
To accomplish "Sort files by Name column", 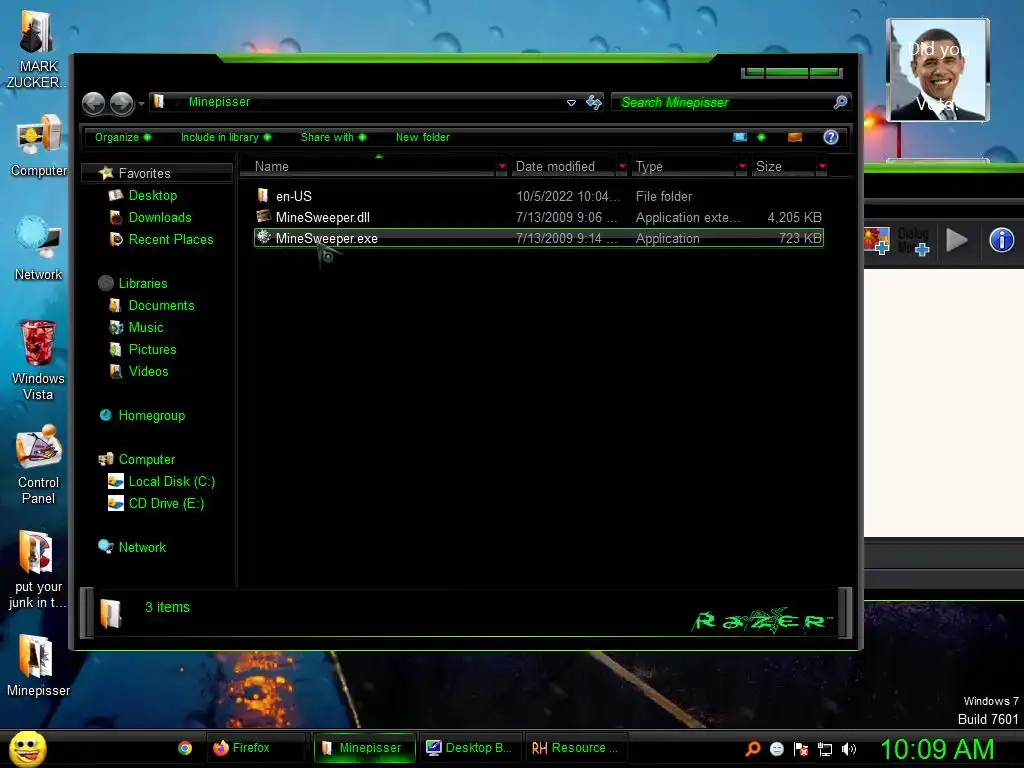I will (x=368, y=167).
